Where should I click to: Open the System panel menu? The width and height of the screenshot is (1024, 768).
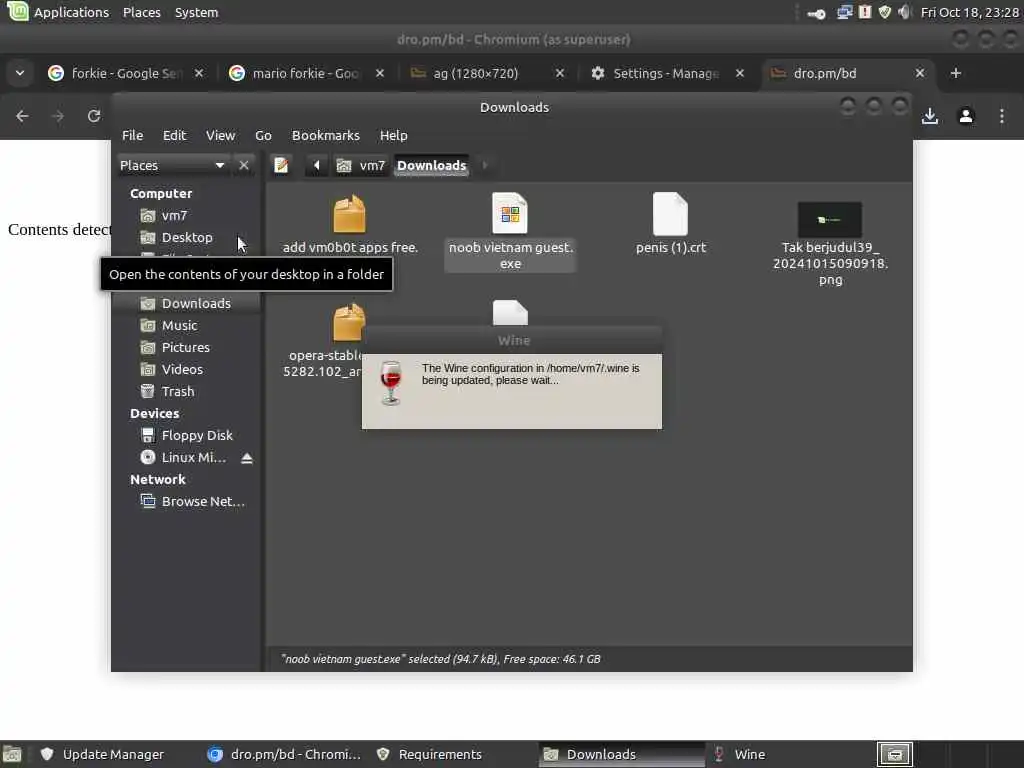pos(197,12)
